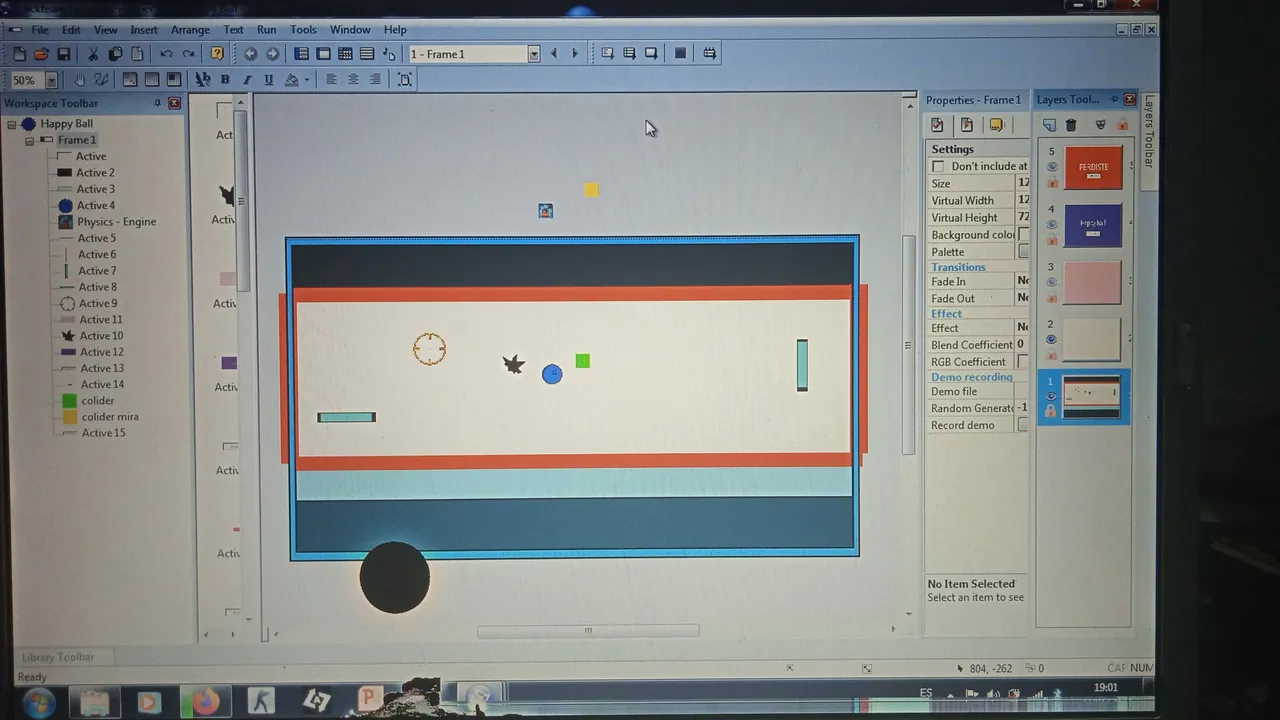Click the frame editor horizontal scrollbar thumb
Screen dimensions: 1280x720
[x=588, y=631]
